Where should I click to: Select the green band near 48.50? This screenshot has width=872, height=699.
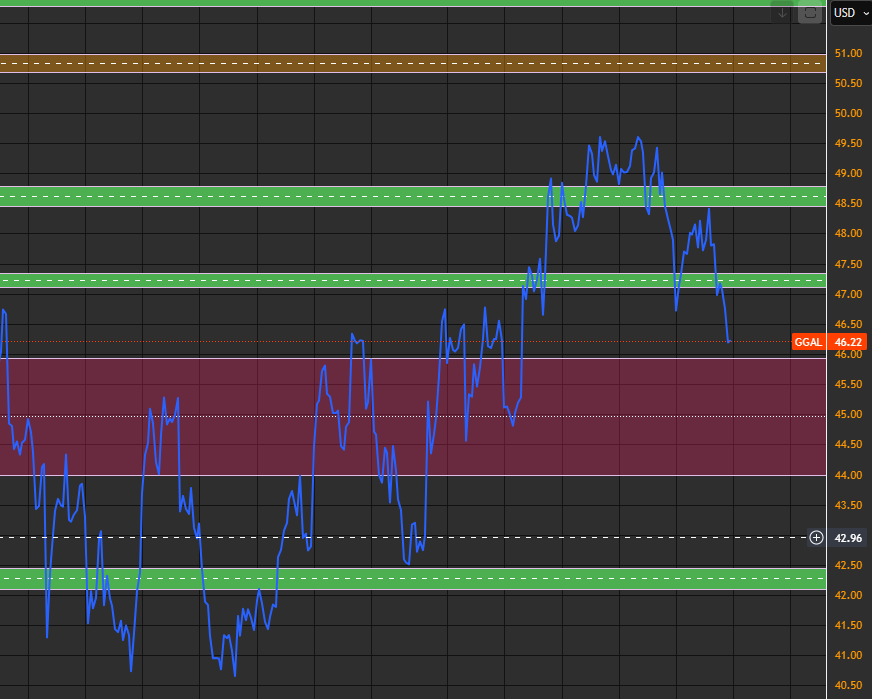413,196
